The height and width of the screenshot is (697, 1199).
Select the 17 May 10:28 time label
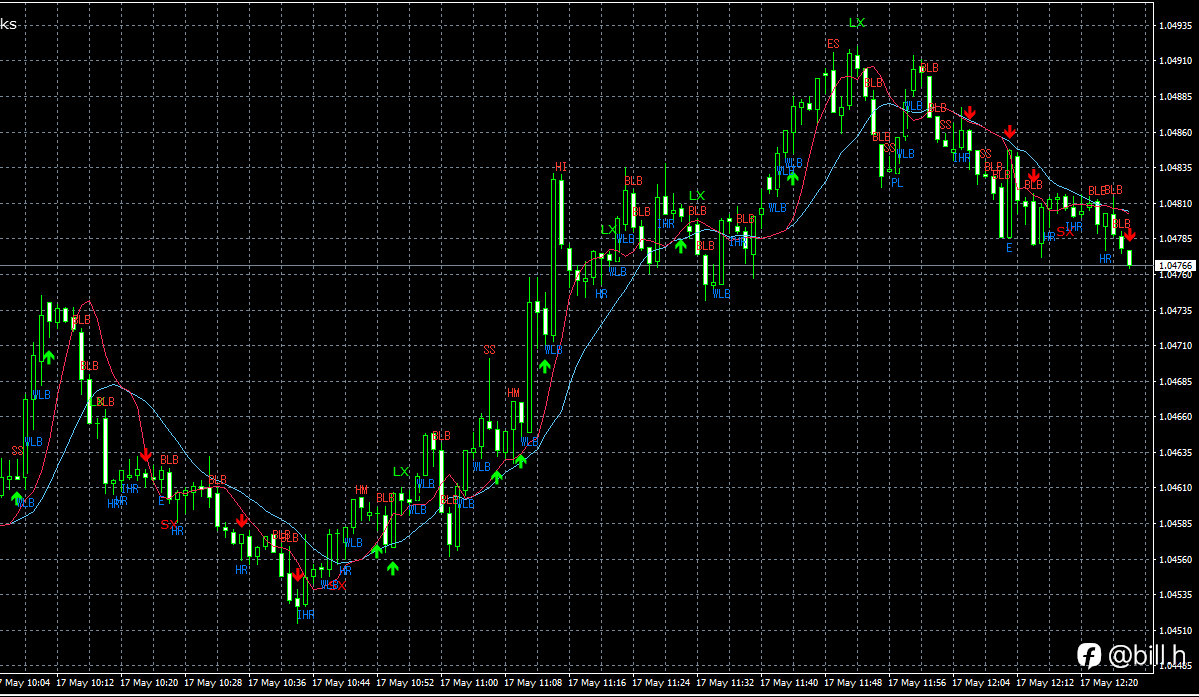(213, 683)
